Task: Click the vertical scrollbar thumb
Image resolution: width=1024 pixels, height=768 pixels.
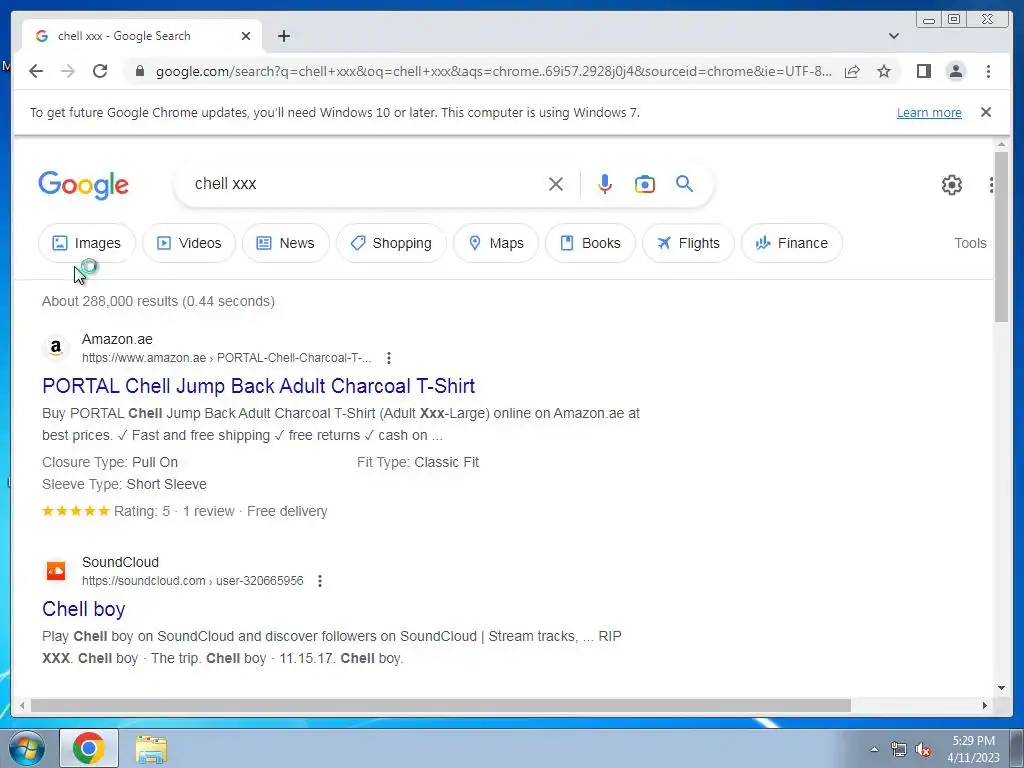Action: tap(1002, 236)
